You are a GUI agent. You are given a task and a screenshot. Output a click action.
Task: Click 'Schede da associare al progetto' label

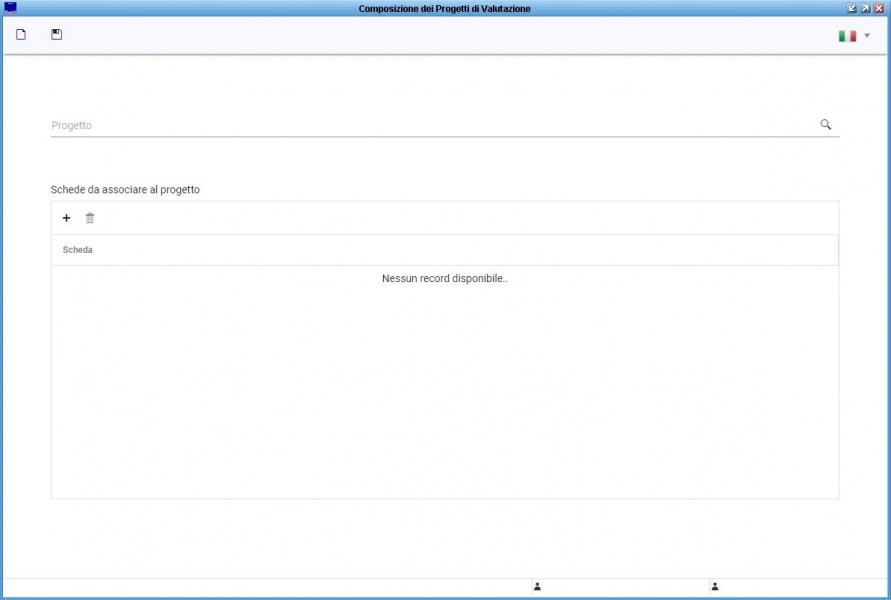(125, 190)
